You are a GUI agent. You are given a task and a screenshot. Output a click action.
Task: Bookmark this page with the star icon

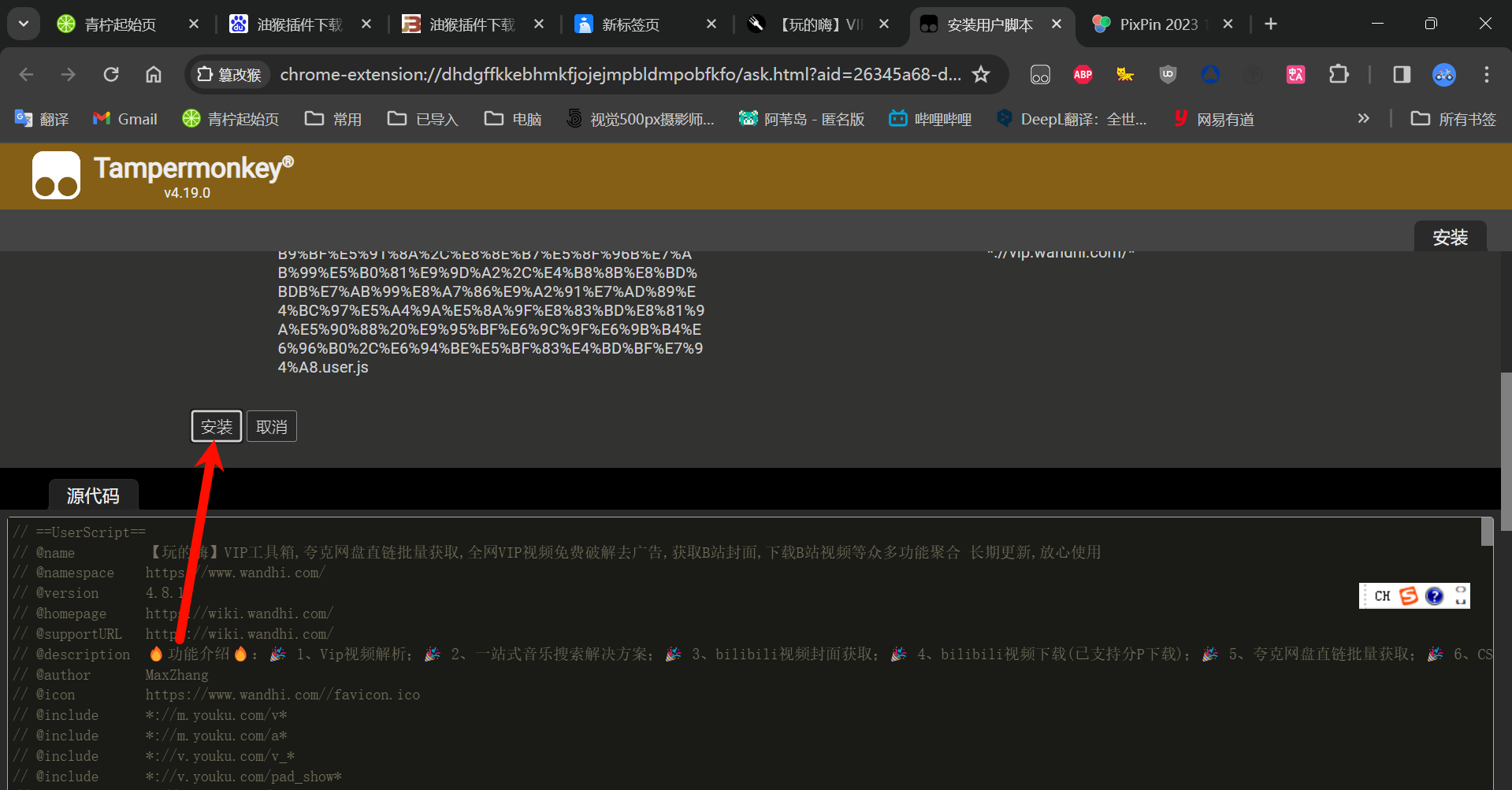(x=981, y=75)
